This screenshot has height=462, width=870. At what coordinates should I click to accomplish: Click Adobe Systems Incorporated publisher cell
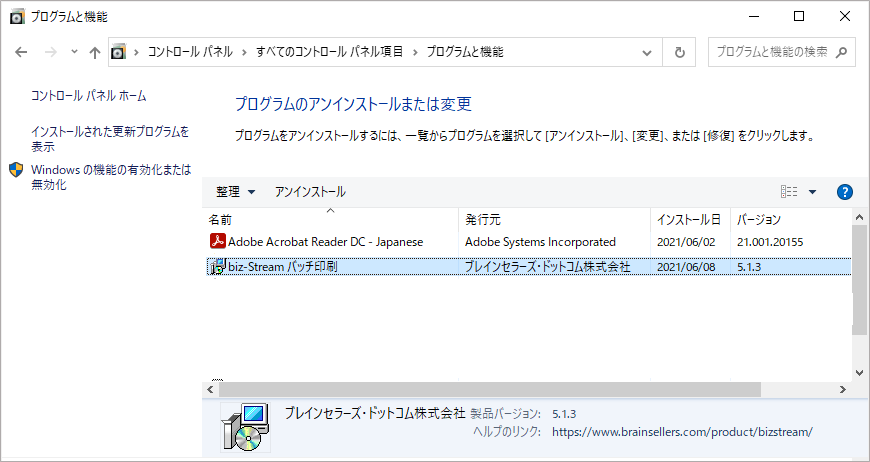tap(540, 242)
